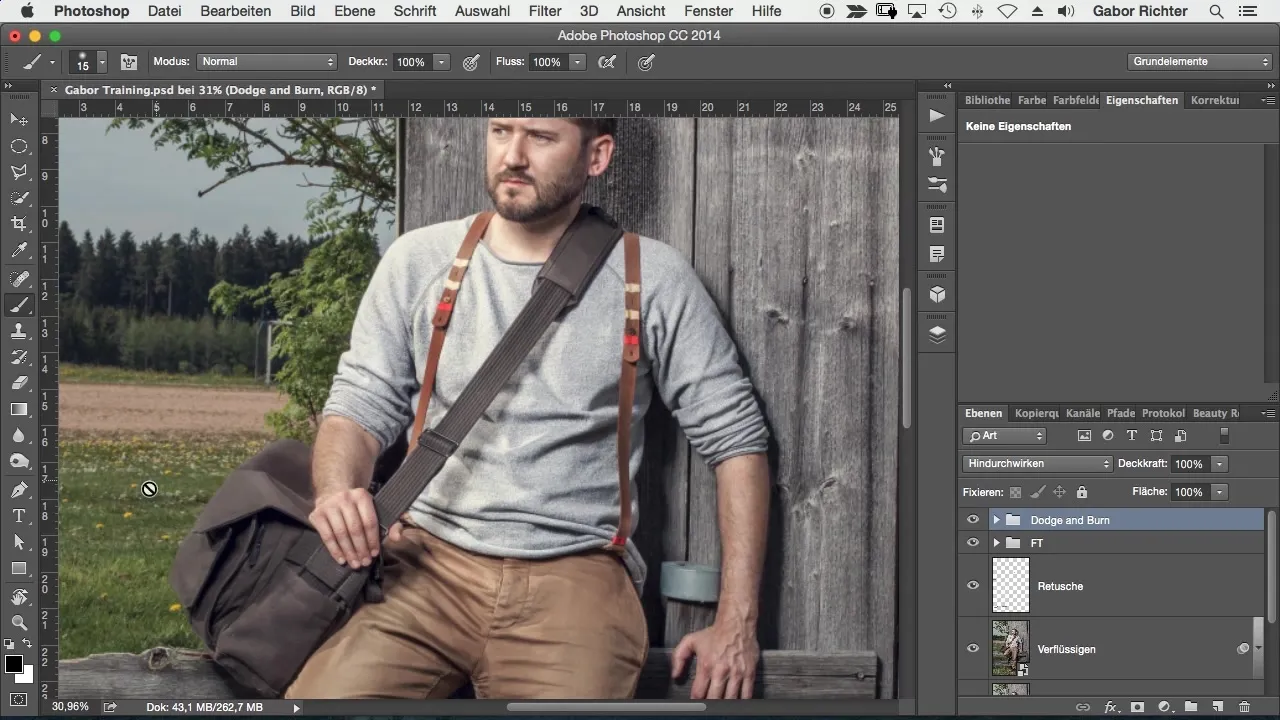
Task: Select the Eyedropper tool
Action: 19,250
